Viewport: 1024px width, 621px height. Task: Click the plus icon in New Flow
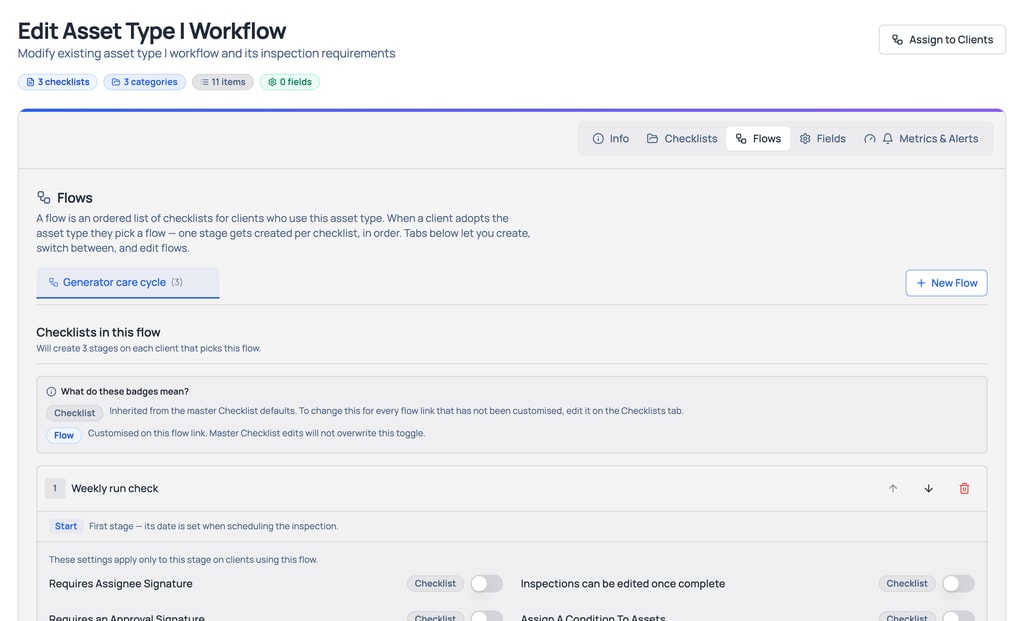(x=921, y=283)
